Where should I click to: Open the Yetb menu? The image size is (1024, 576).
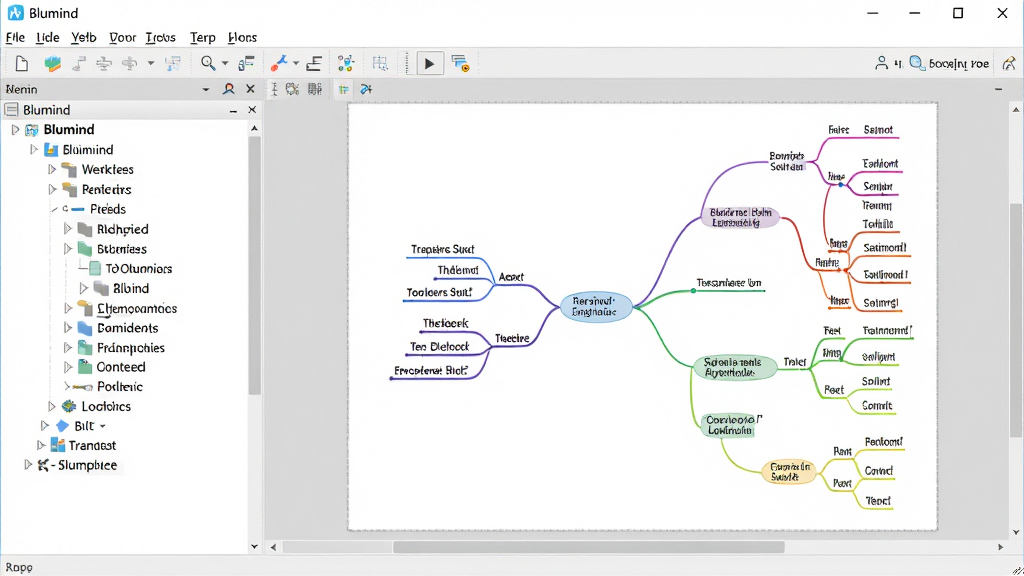pos(84,37)
